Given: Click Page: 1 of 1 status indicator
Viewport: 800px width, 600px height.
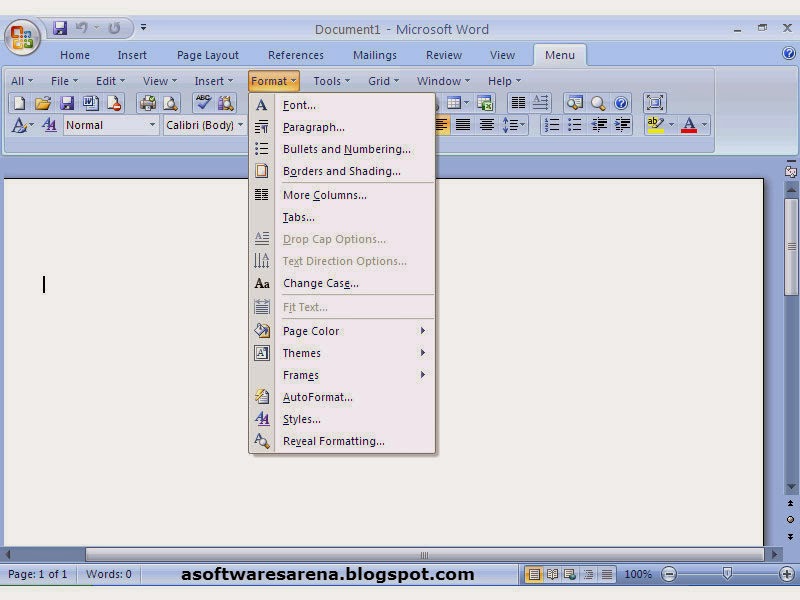Looking at the screenshot, I should [x=38, y=574].
